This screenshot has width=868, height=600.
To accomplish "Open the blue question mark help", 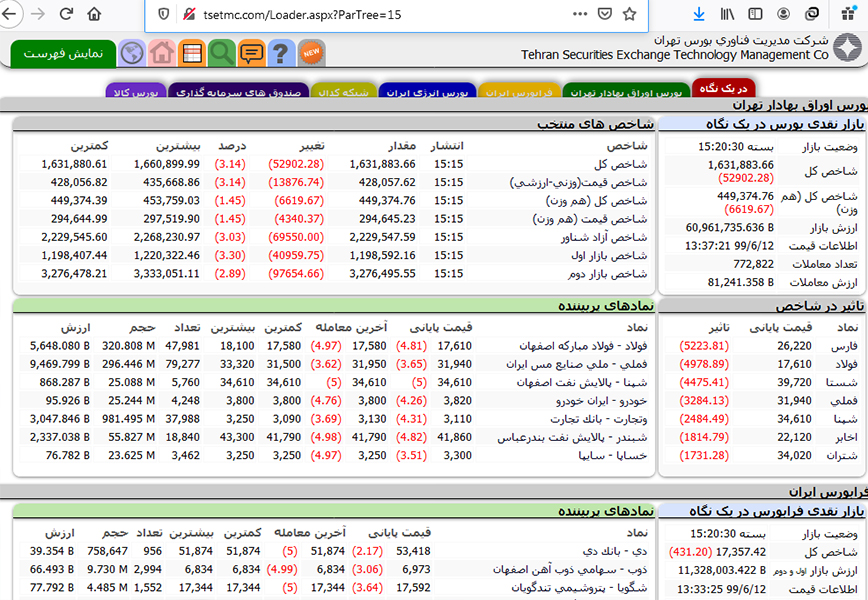I will pyautogui.click(x=281, y=53).
